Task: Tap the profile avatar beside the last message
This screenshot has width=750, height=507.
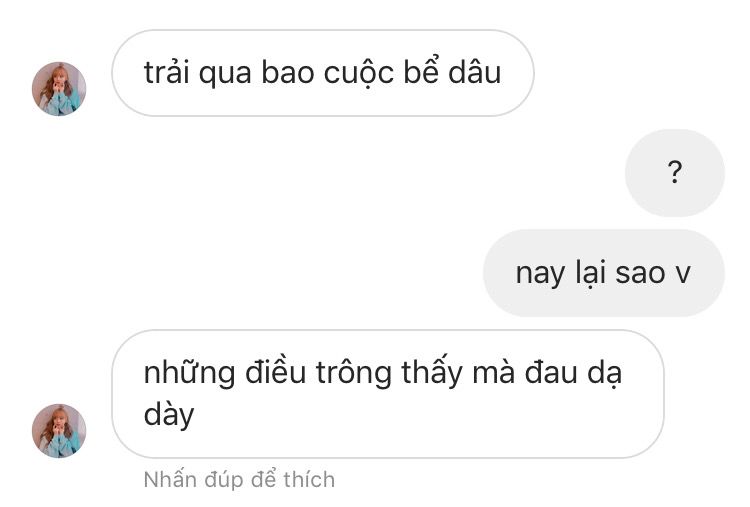Action: tap(59, 431)
